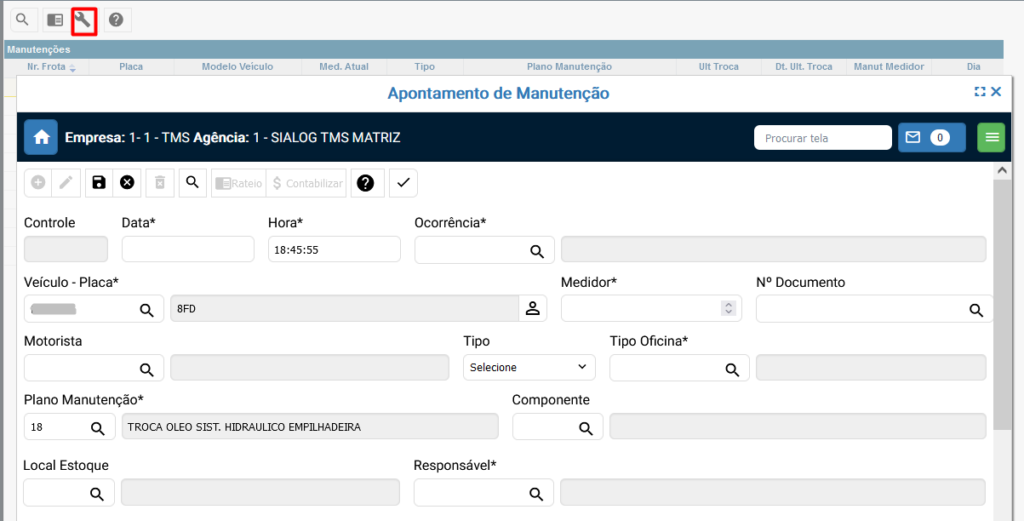
Task: Open lookup for the Plano Manutenção field
Action: coord(98,428)
